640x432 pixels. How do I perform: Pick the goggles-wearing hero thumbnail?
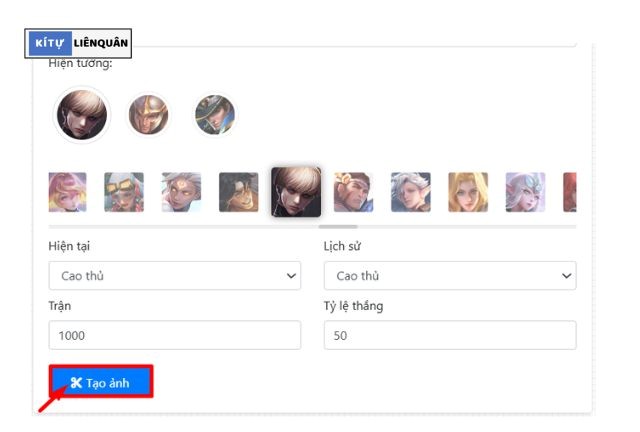(124, 192)
